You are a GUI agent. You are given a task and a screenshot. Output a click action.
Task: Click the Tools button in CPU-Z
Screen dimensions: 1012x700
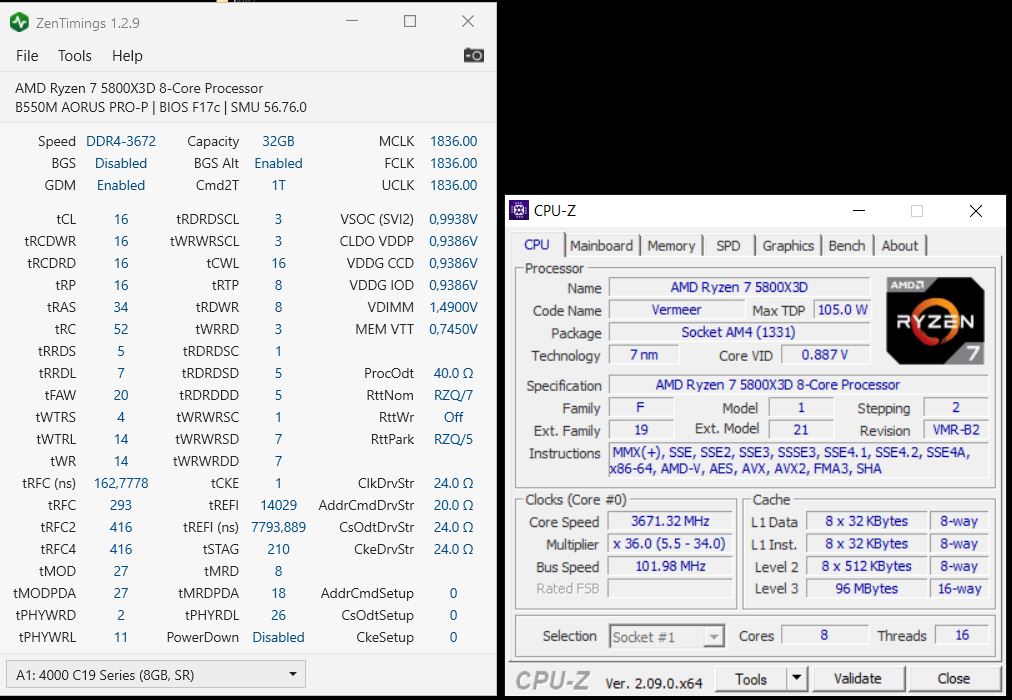tap(751, 679)
